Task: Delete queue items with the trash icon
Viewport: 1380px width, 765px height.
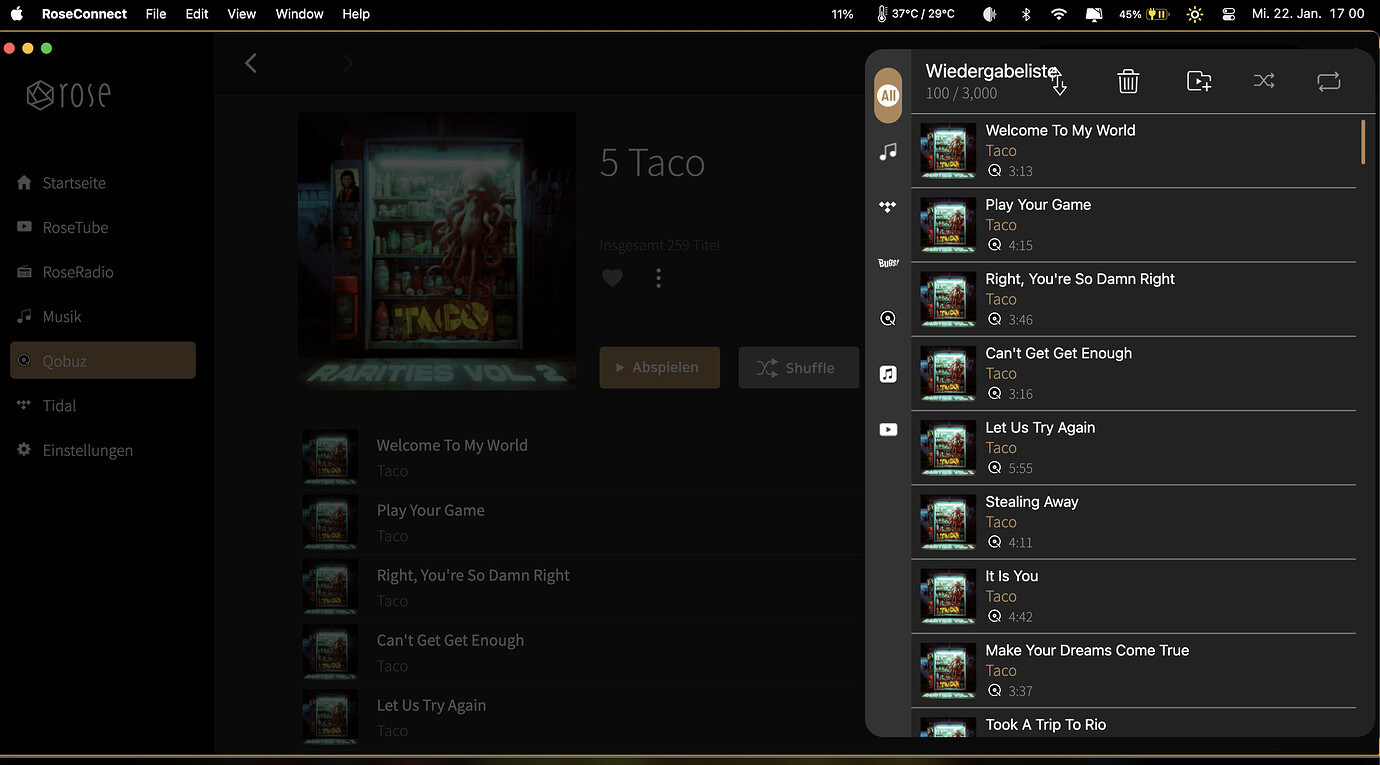Action: (1128, 82)
